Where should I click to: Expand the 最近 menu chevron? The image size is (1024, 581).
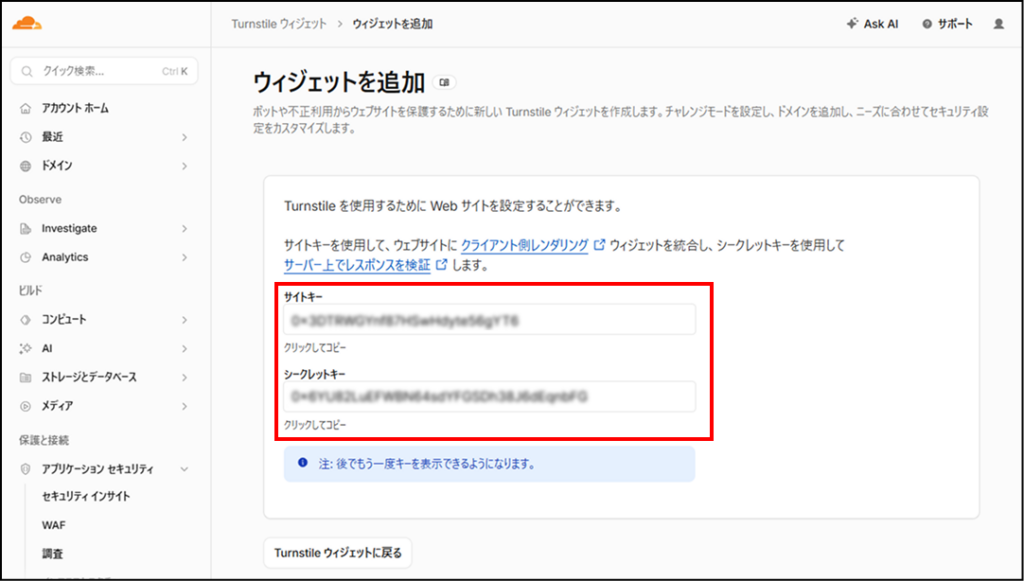click(184, 137)
